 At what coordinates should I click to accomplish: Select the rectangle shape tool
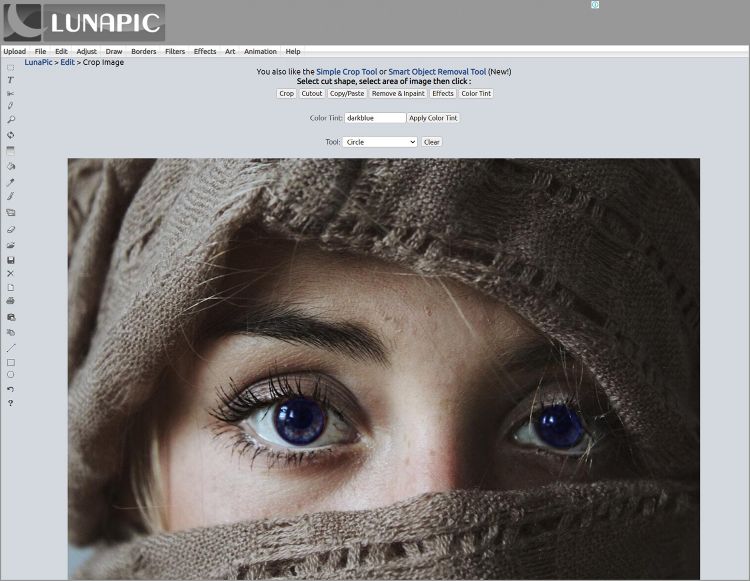[x=11, y=362]
